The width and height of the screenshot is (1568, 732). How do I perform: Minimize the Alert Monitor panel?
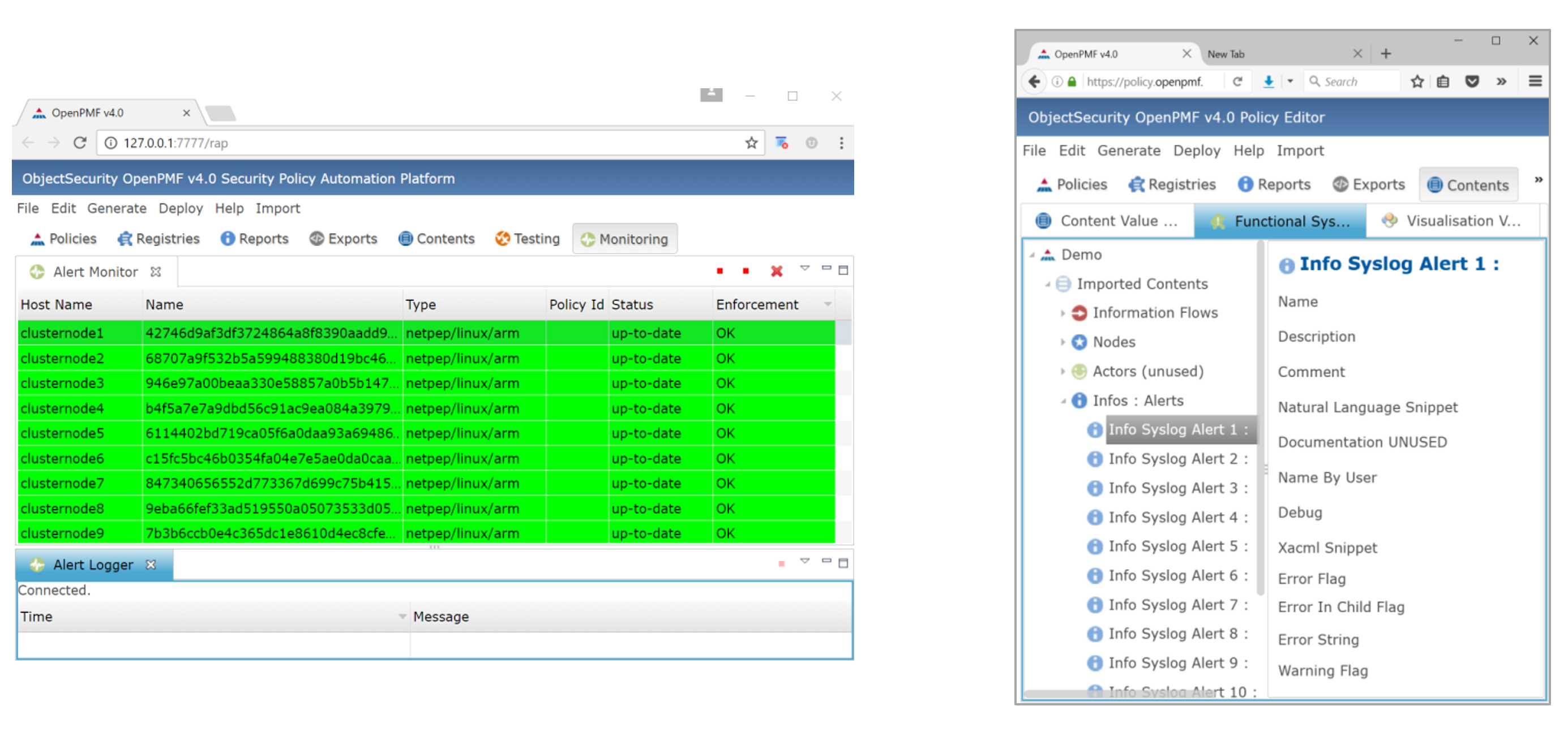tap(826, 268)
